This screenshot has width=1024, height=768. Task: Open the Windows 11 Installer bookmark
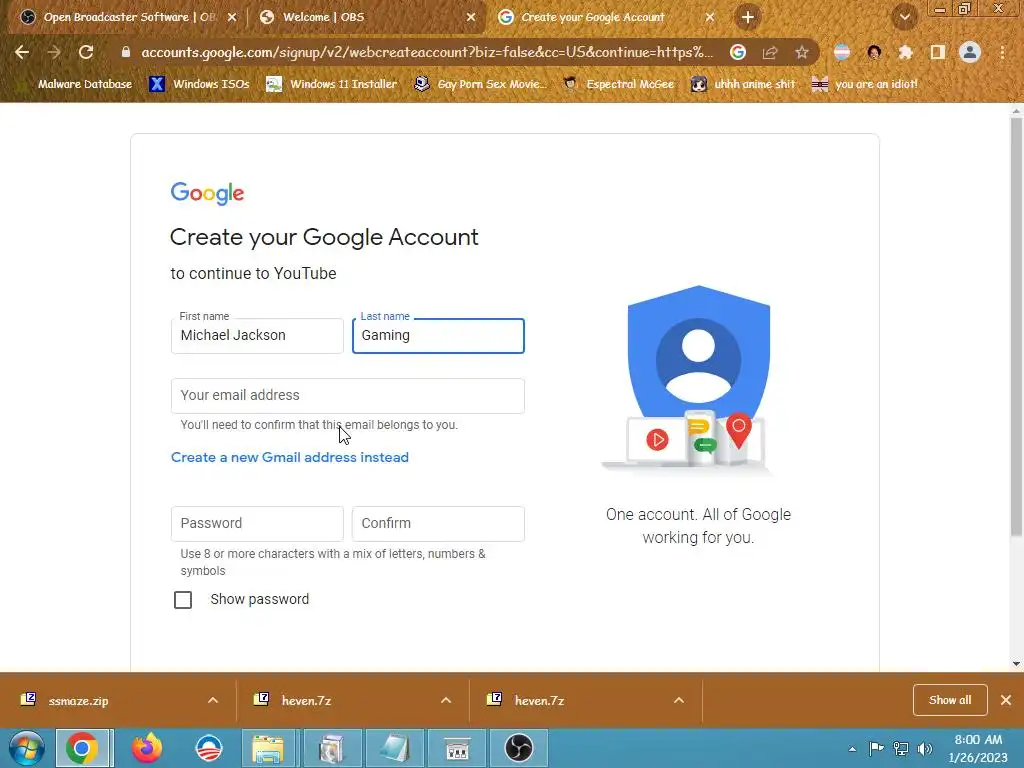[x=332, y=84]
